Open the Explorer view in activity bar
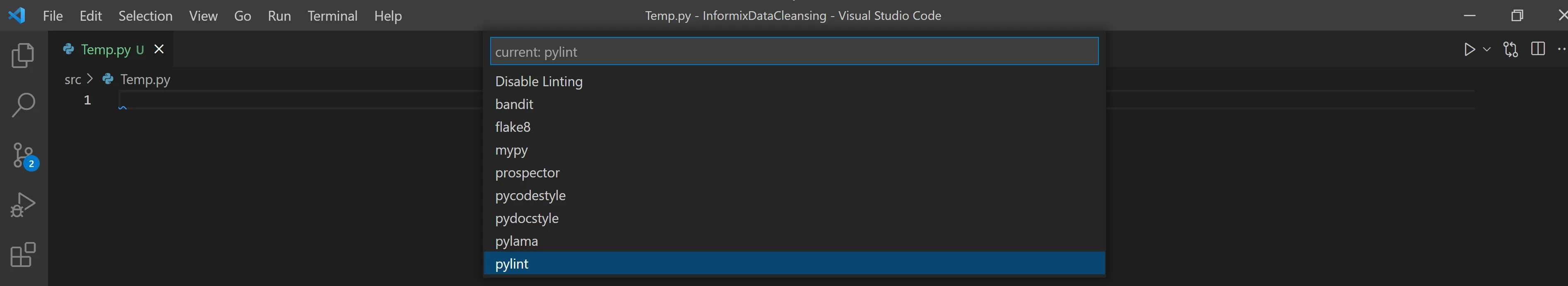 (23, 56)
